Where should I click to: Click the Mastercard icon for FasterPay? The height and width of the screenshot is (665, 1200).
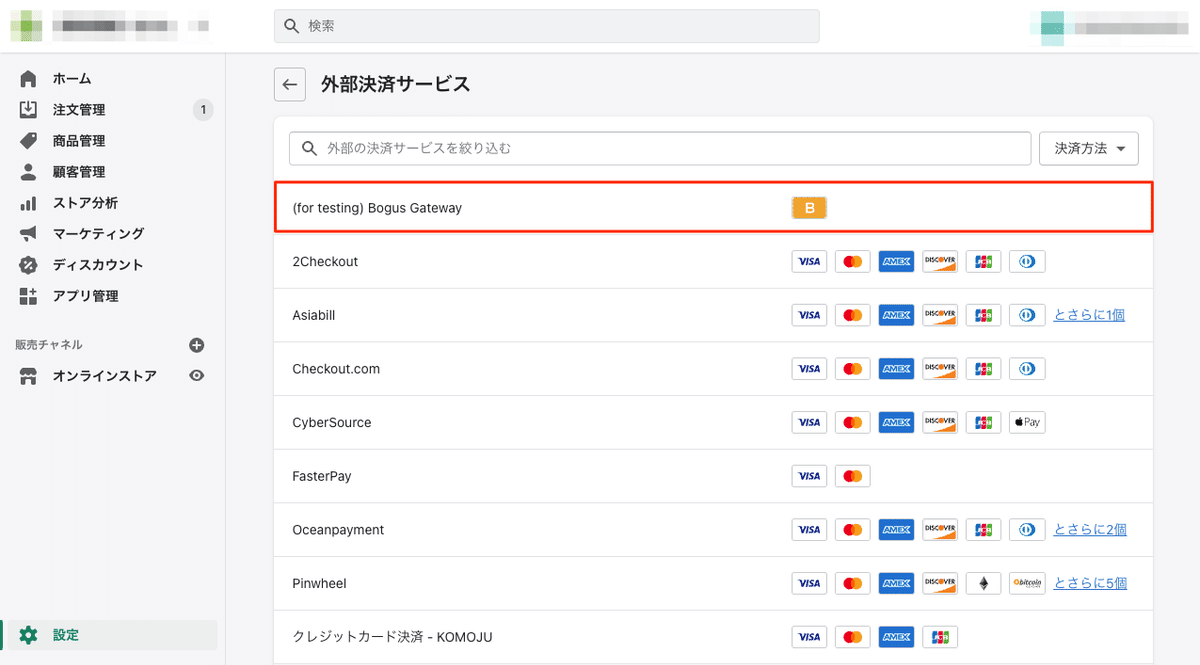[853, 476]
